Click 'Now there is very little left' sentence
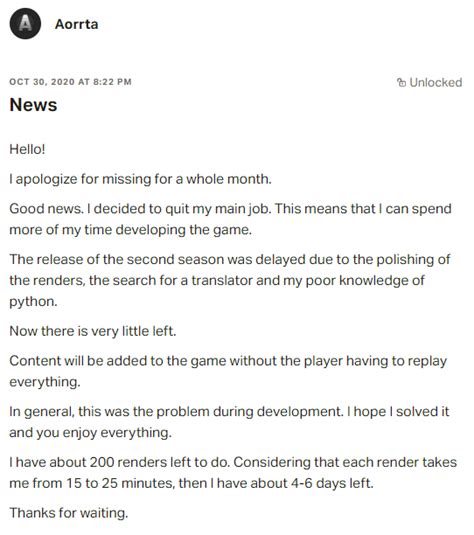This screenshot has width=474, height=535. click(93, 331)
